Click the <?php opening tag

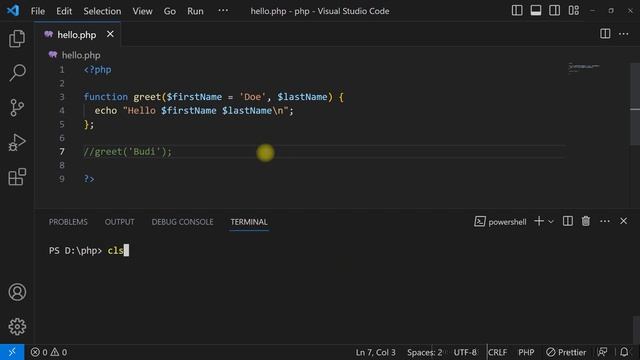(x=98, y=70)
